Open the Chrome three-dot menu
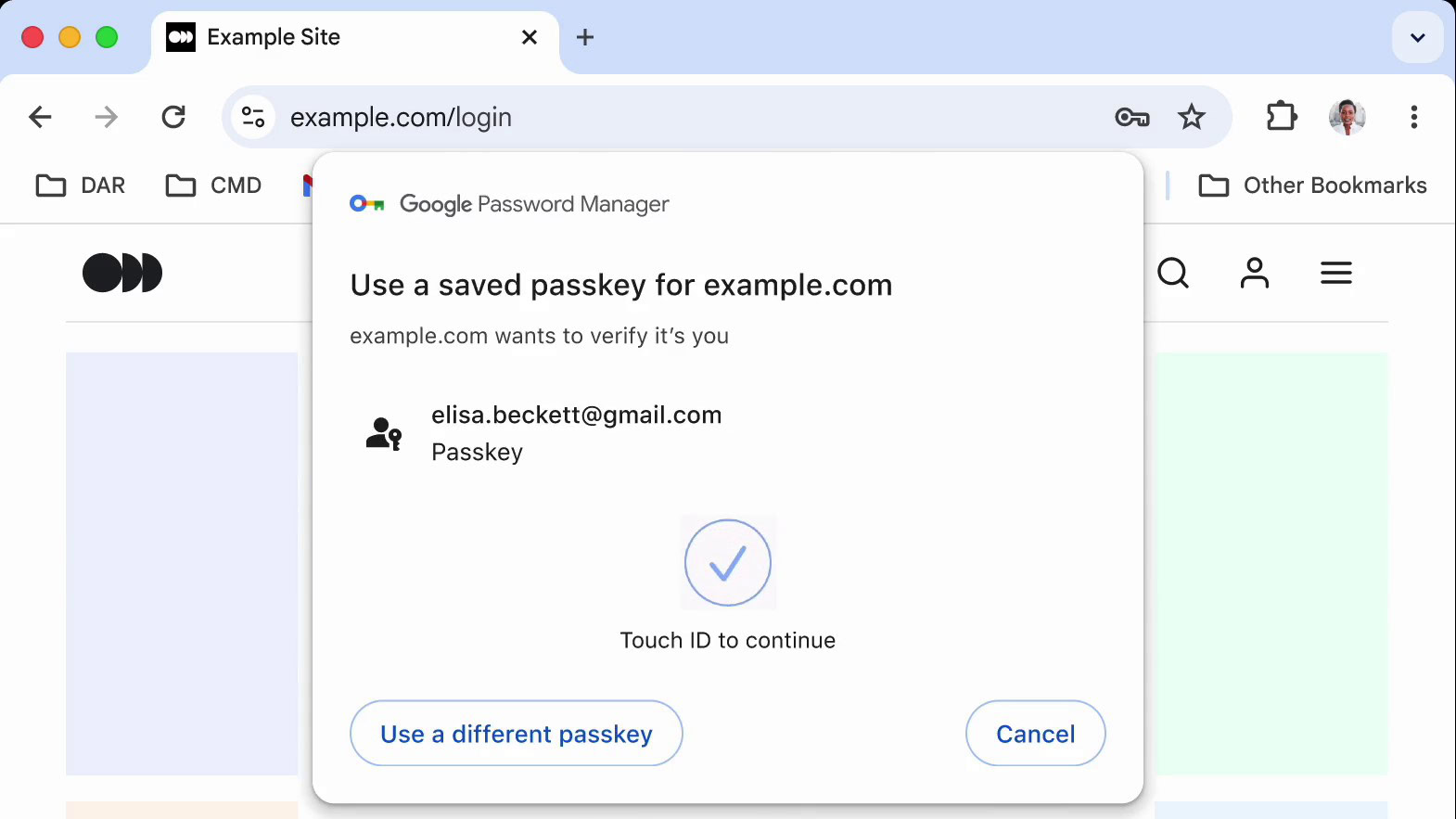Screen dimensions: 1456x819 [1413, 117]
